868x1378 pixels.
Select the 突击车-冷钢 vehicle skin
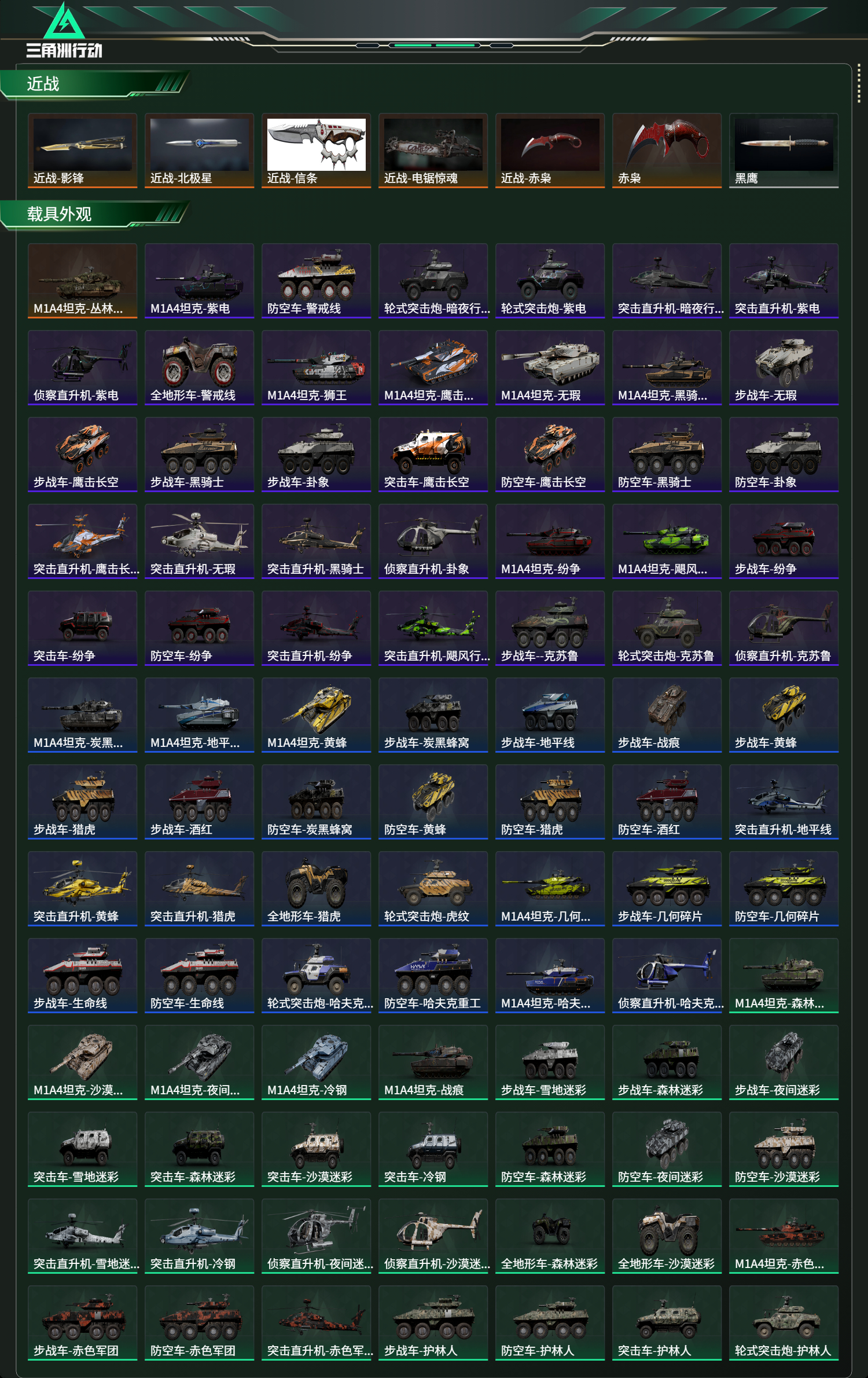point(433,1149)
